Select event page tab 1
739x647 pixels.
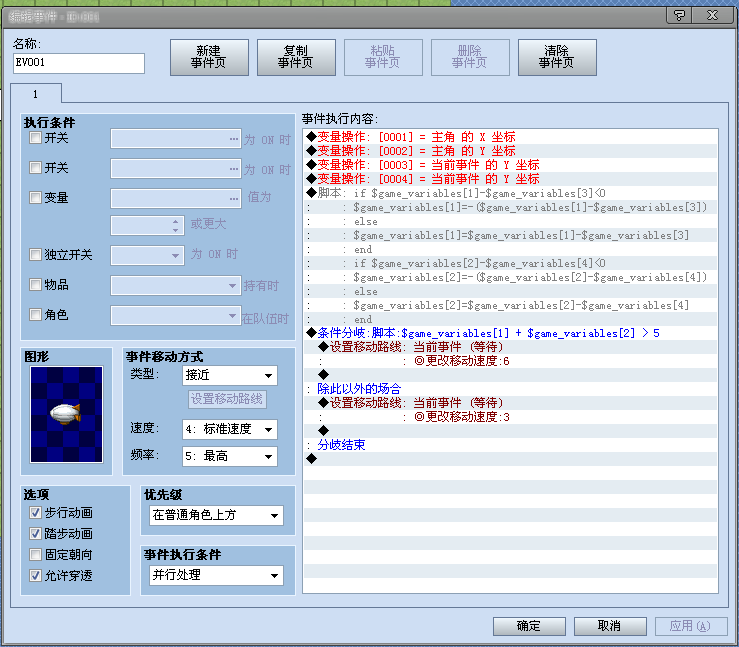tap(35, 94)
